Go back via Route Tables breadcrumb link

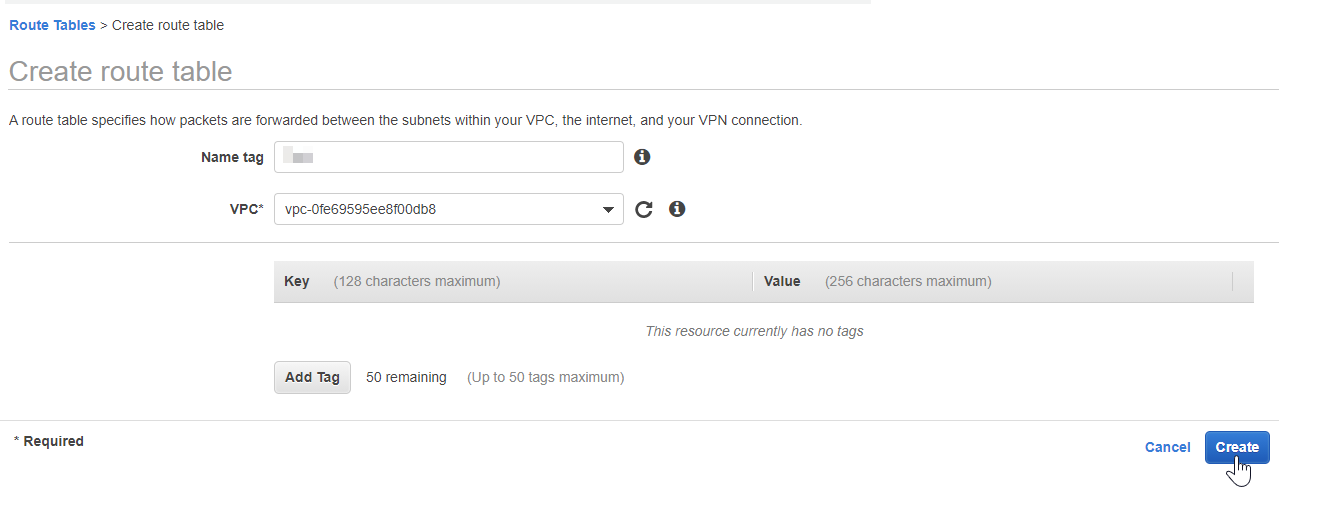coord(52,25)
